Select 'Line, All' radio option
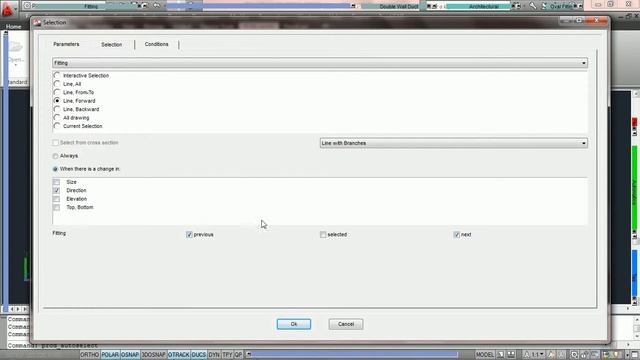This screenshot has width=640, height=360. [x=57, y=84]
